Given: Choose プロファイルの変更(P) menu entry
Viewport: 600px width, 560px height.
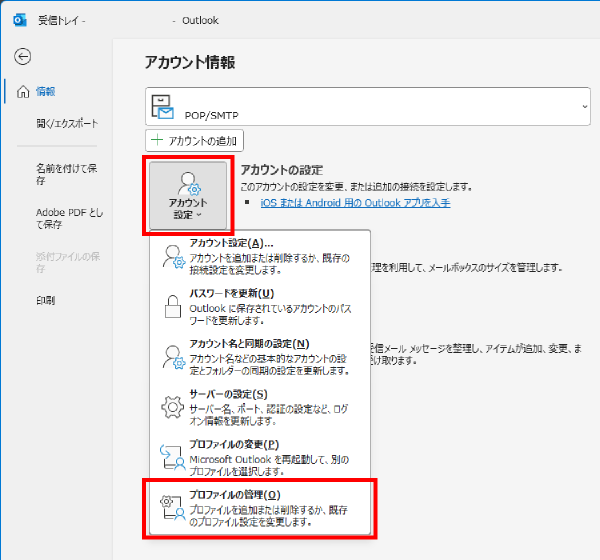Looking at the screenshot, I should 260,457.
